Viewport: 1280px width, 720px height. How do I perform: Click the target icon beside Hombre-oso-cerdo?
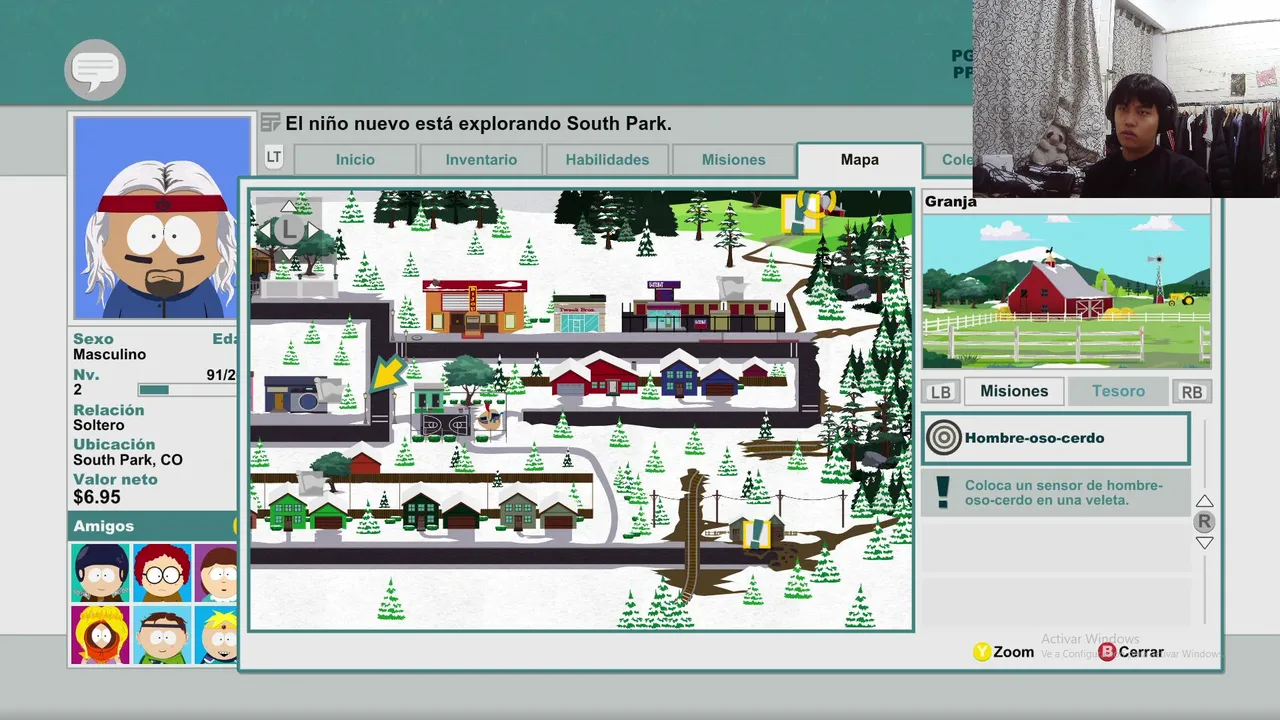click(x=943, y=438)
